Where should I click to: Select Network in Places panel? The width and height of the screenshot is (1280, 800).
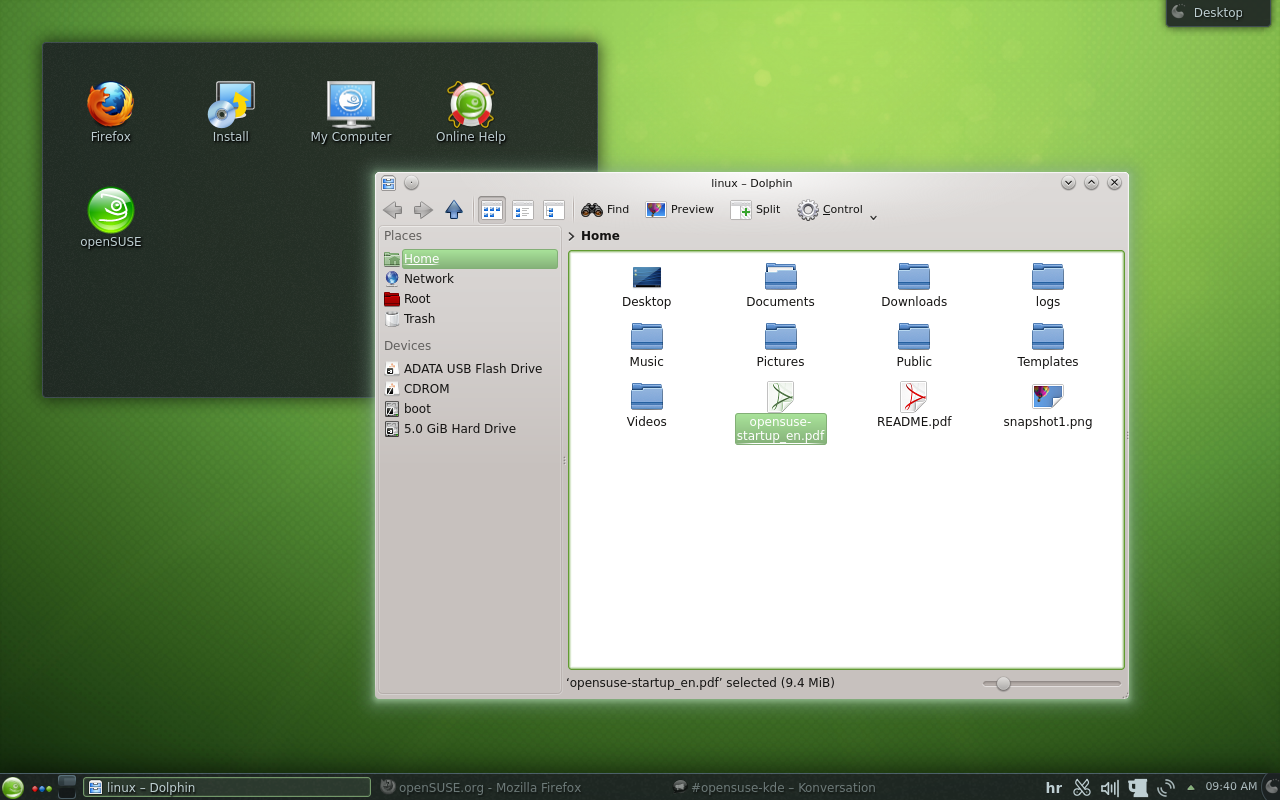[428, 279]
